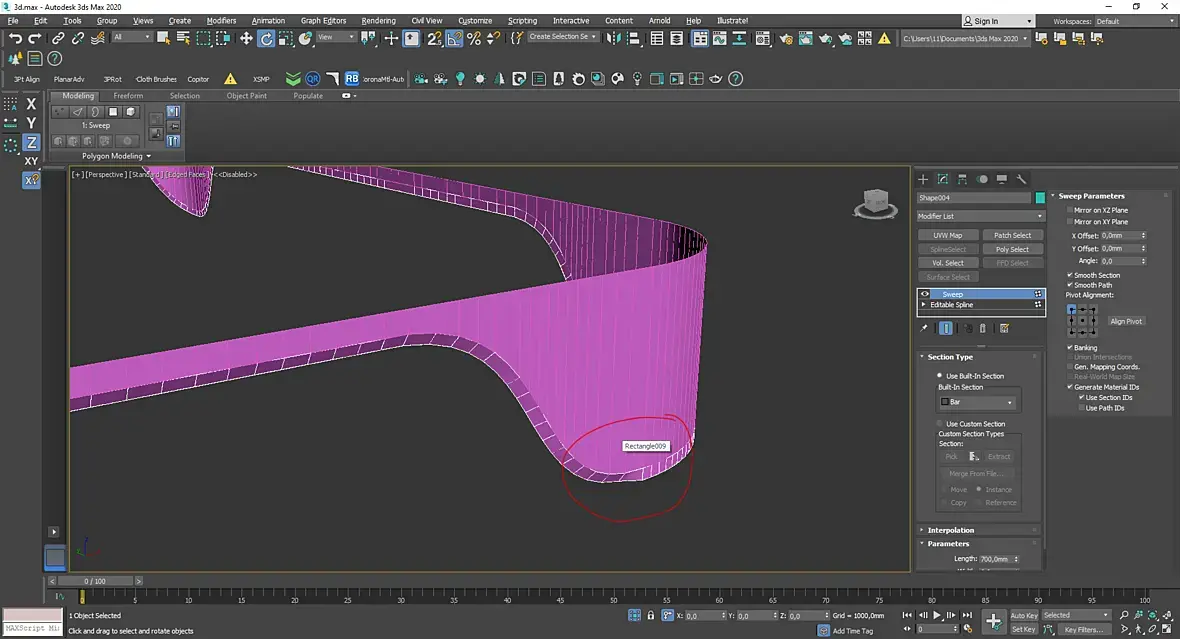Toggle the Angle Snap icon
Viewport: 1180px width, 639px height.
coord(453,38)
